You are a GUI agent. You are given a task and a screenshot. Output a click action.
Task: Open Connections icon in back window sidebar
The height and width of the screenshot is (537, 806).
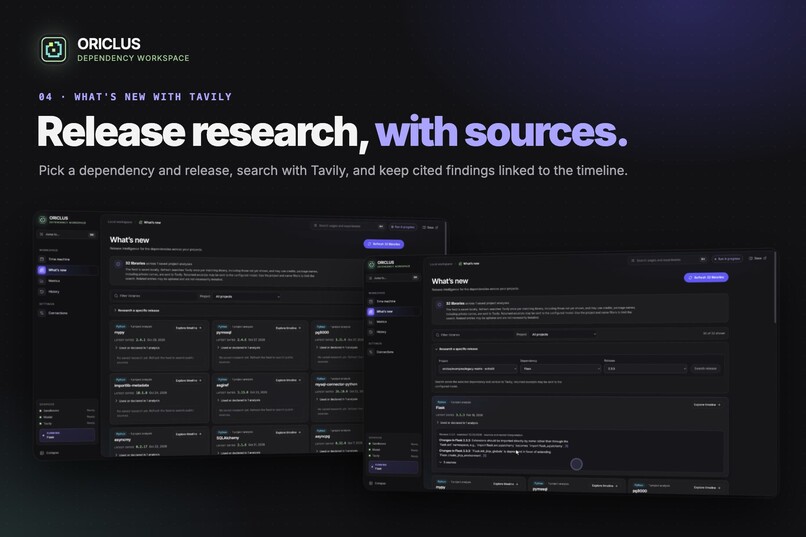pos(42,312)
